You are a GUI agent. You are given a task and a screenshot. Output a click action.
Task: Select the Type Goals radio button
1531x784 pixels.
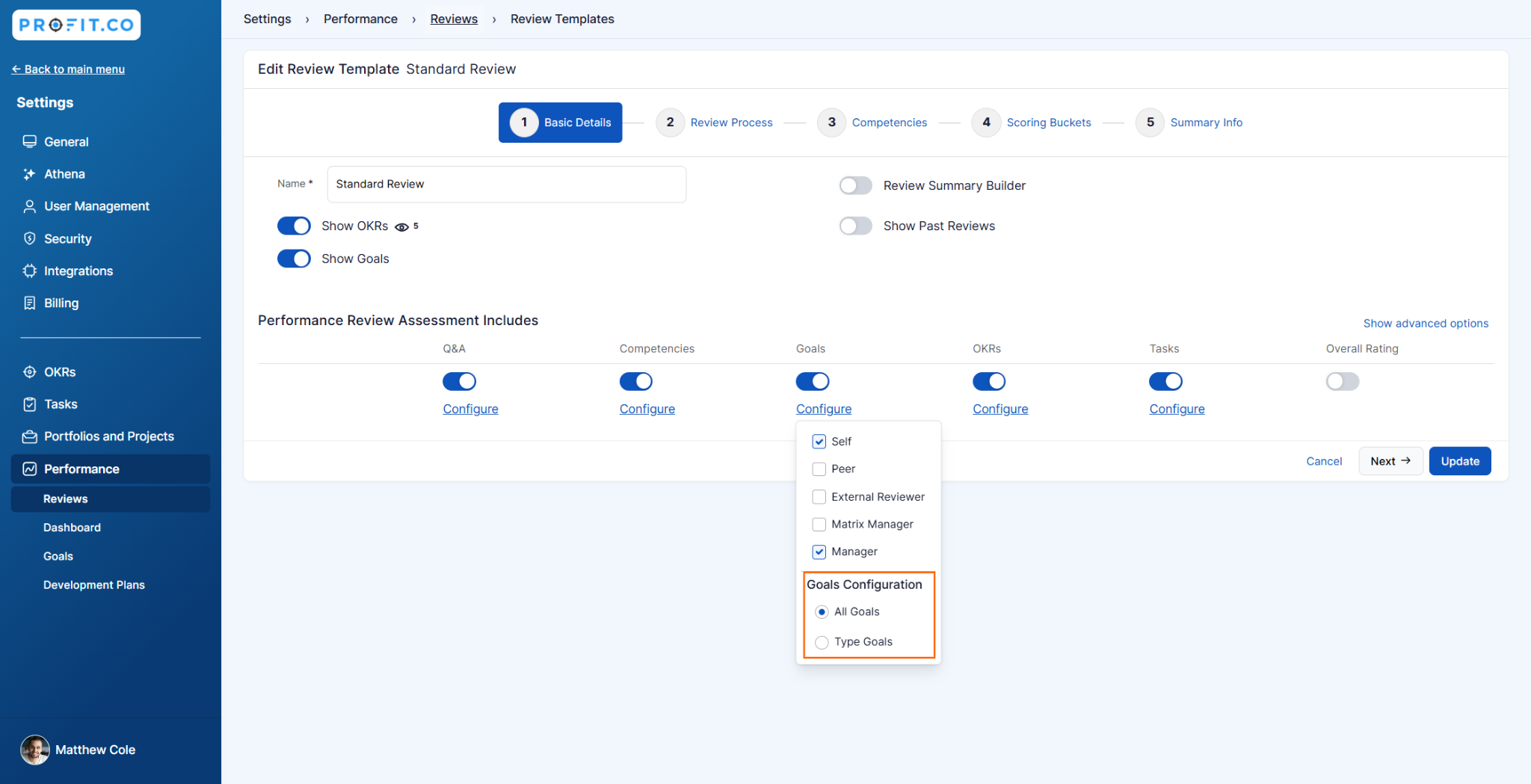pos(822,642)
